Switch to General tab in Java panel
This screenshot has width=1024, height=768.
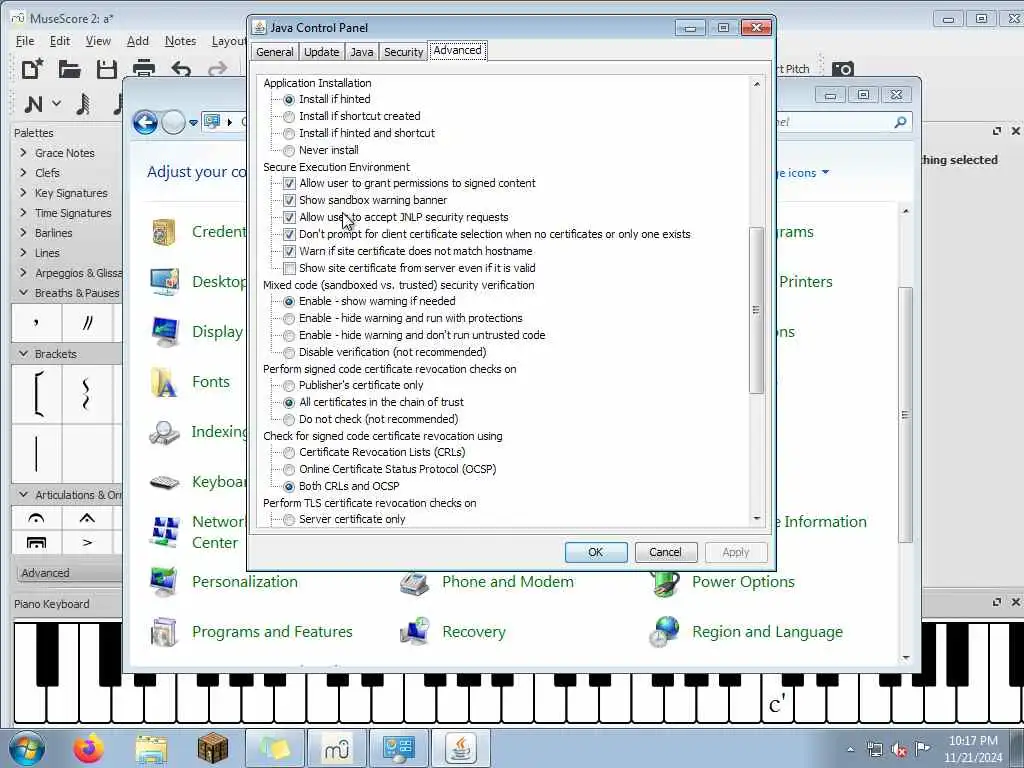[274, 52]
